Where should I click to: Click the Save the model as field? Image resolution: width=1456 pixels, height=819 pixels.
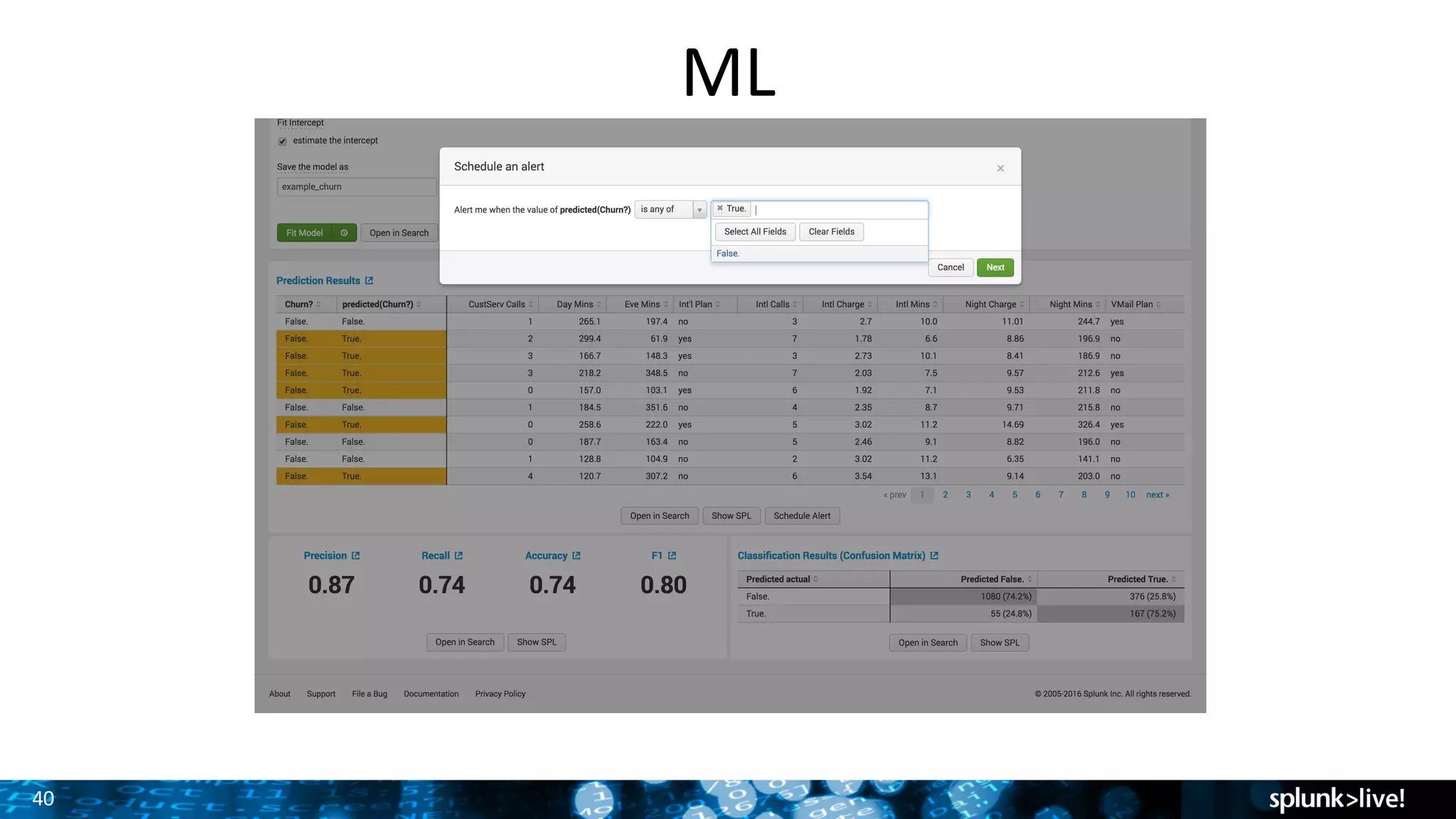(356, 187)
